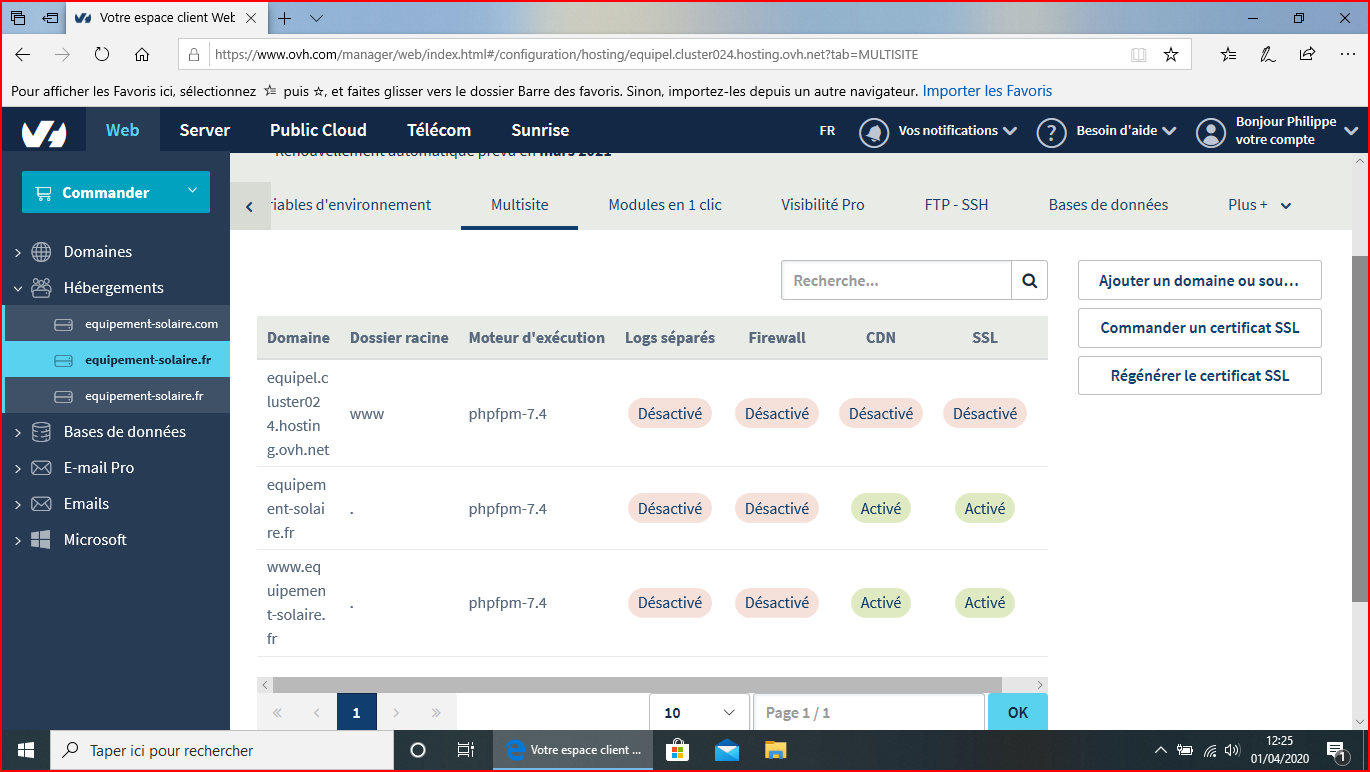This screenshot has width=1370, height=772.
Task: Click Régénérer le certificat SSL
Action: coord(1200,376)
